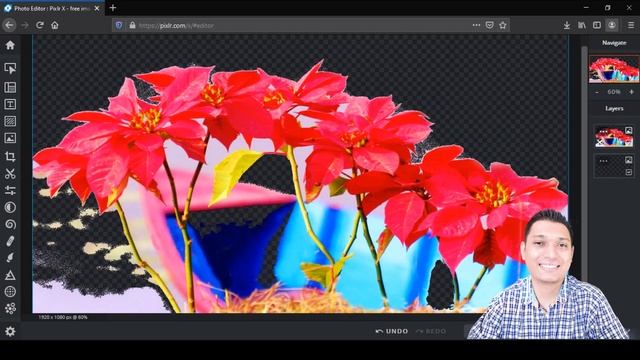Open the Add Element triangle tool
The height and width of the screenshot is (360, 640).
10,275
